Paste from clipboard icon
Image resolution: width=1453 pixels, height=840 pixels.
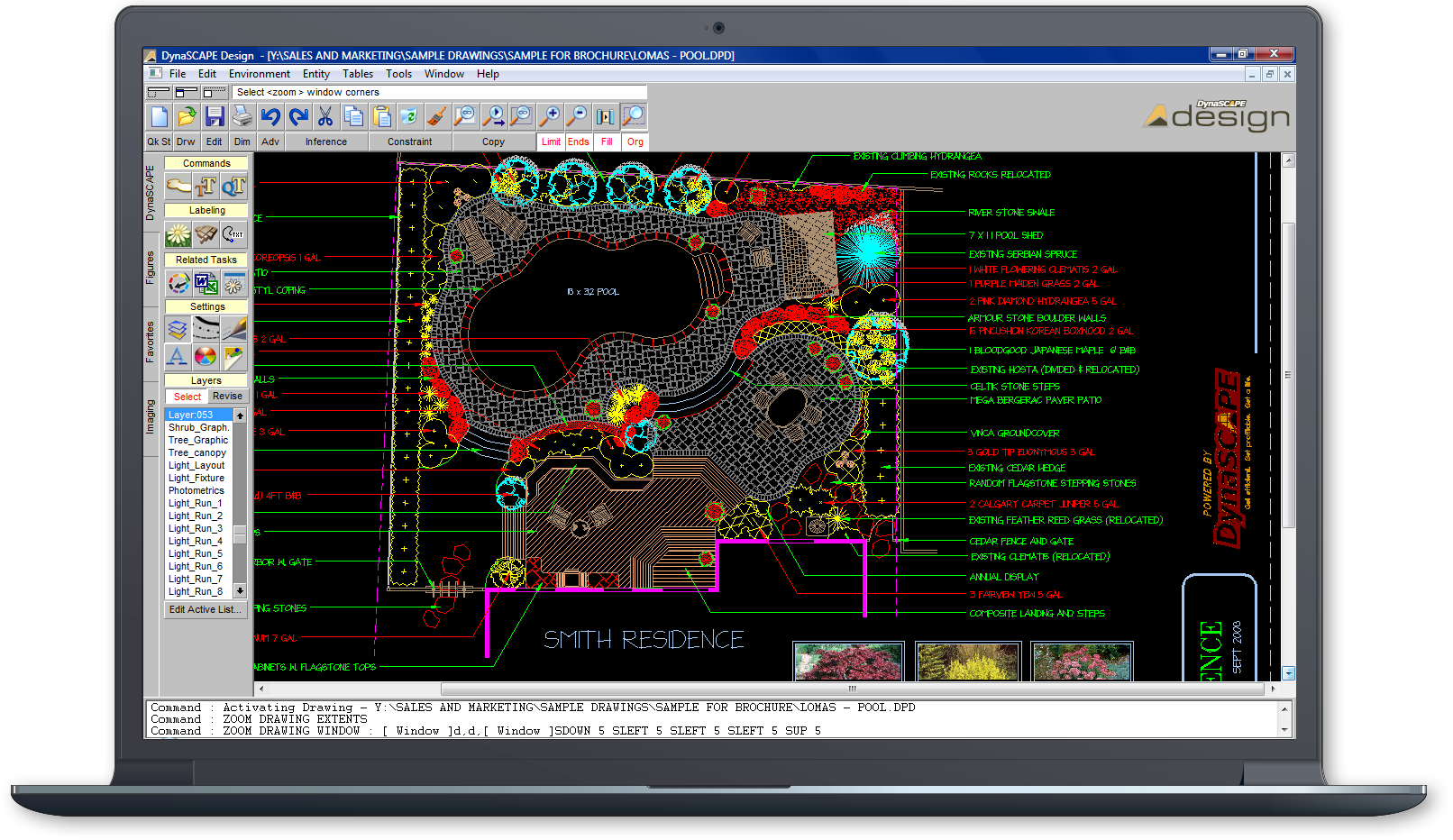coord(381,116)
